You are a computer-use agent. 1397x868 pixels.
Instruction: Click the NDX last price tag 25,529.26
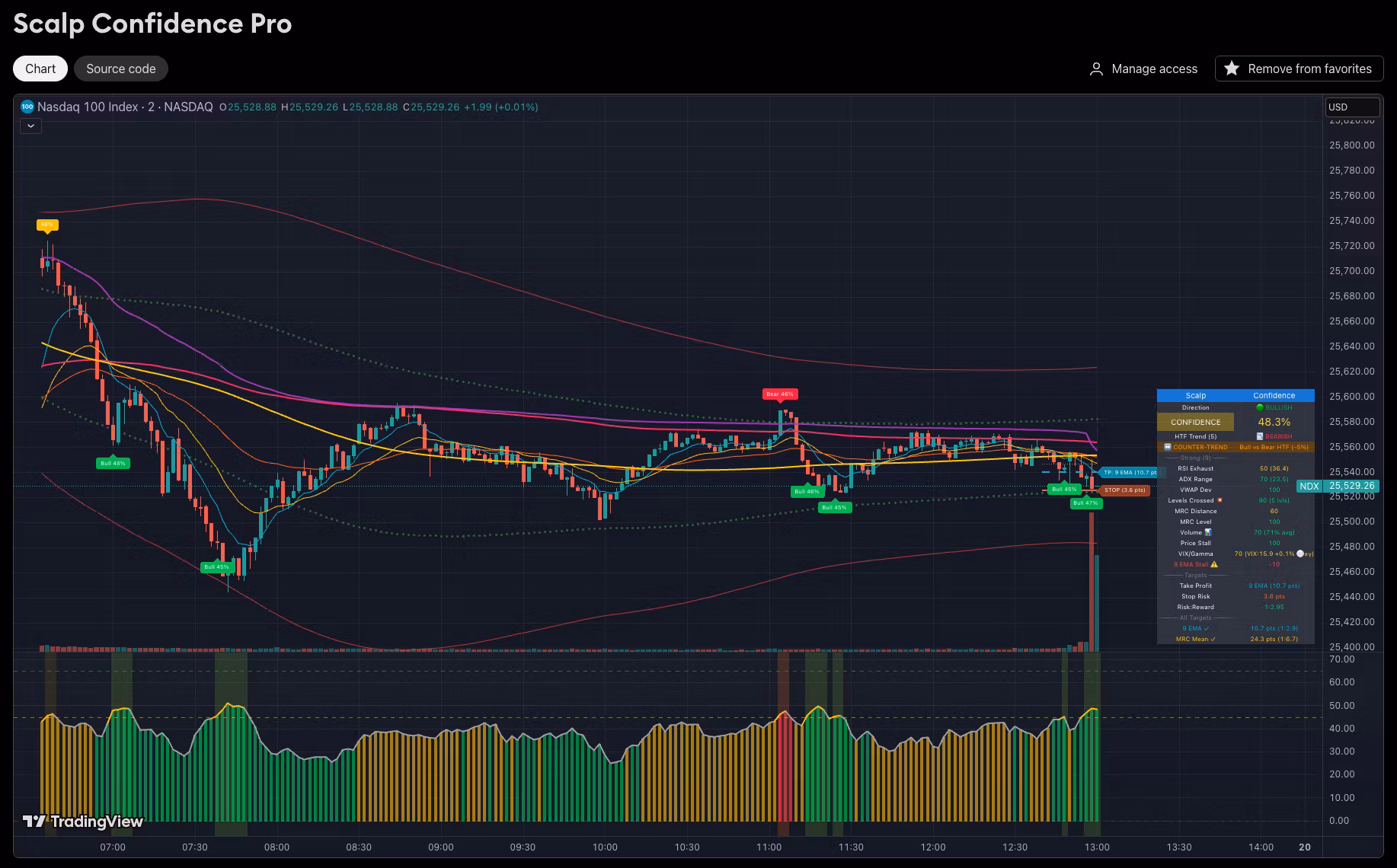(1338, 486)
